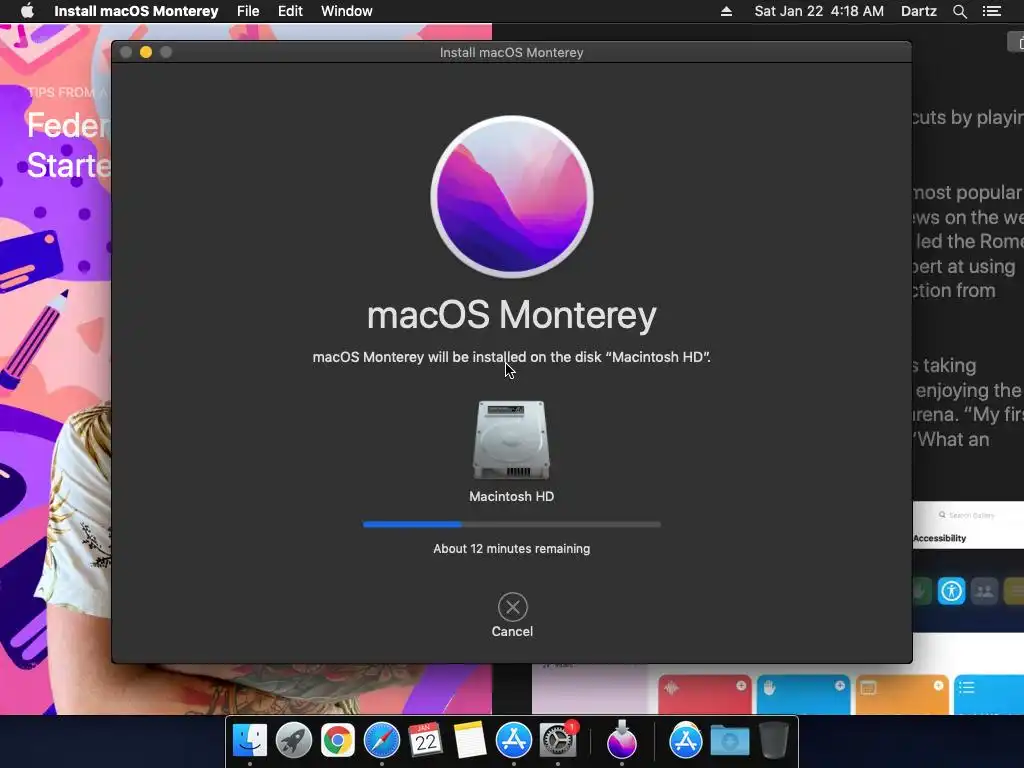Screen dimensions: 1024x768
Task: Open the Downloads folder in the Dock
Action: click(729, 741)
